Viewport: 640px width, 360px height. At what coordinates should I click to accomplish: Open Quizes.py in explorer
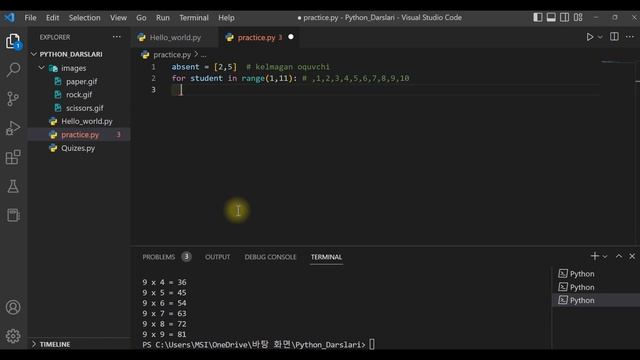pos(78,148)
